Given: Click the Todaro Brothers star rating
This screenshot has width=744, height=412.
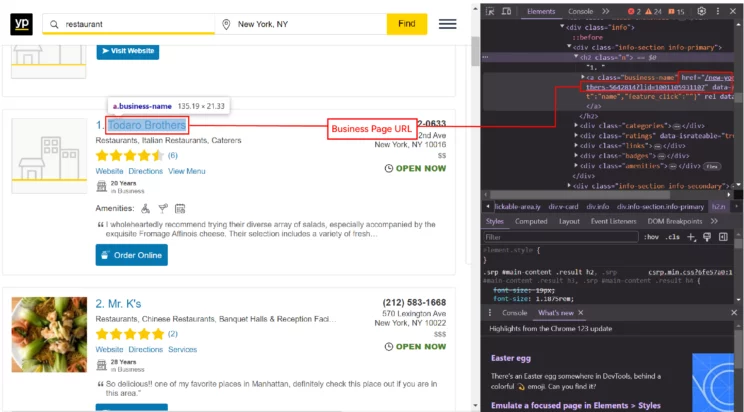Looking at the screenshot, I should [x=130, y=155].
